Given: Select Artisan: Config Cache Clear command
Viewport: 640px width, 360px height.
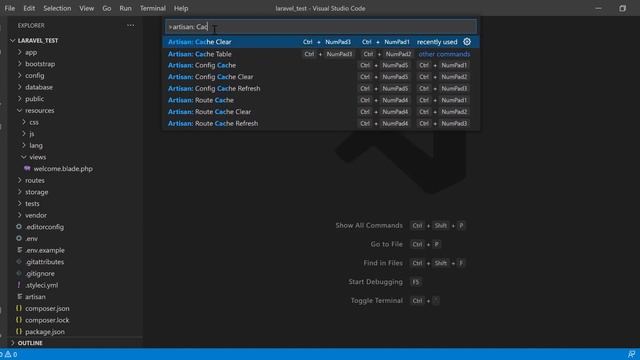Looking at the screenshot, I should tap(321, 77).
